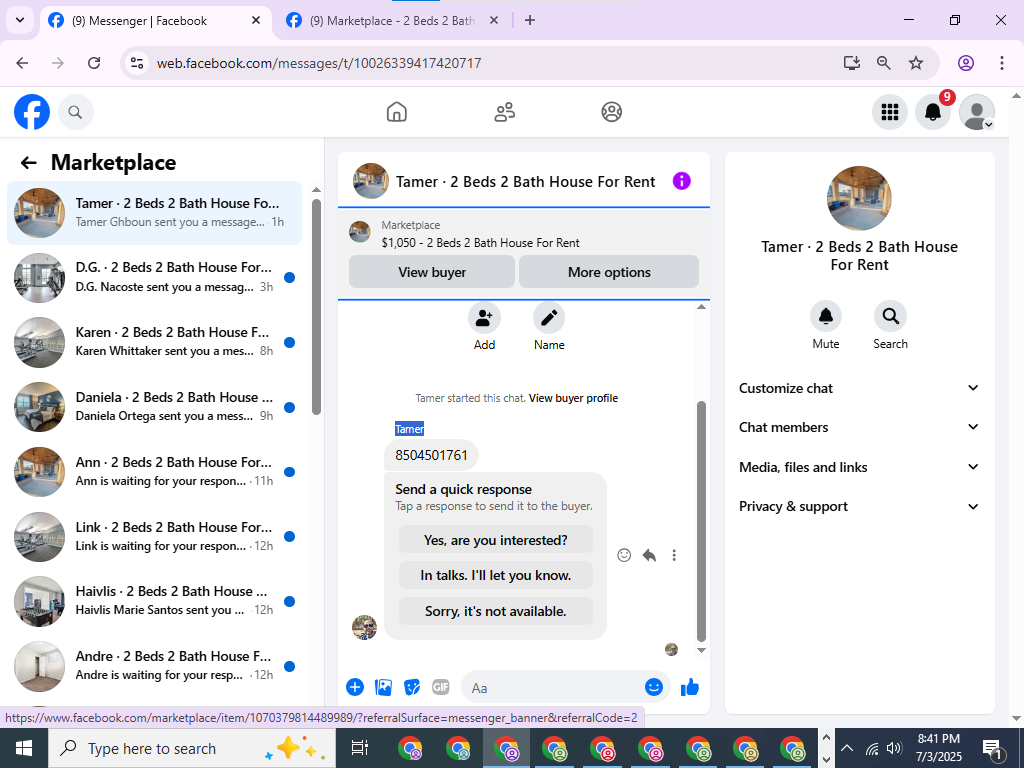Viewport: 1024px width, 768px height.
Task: Click the conversation scrollbar thumb
Action: 701,521
